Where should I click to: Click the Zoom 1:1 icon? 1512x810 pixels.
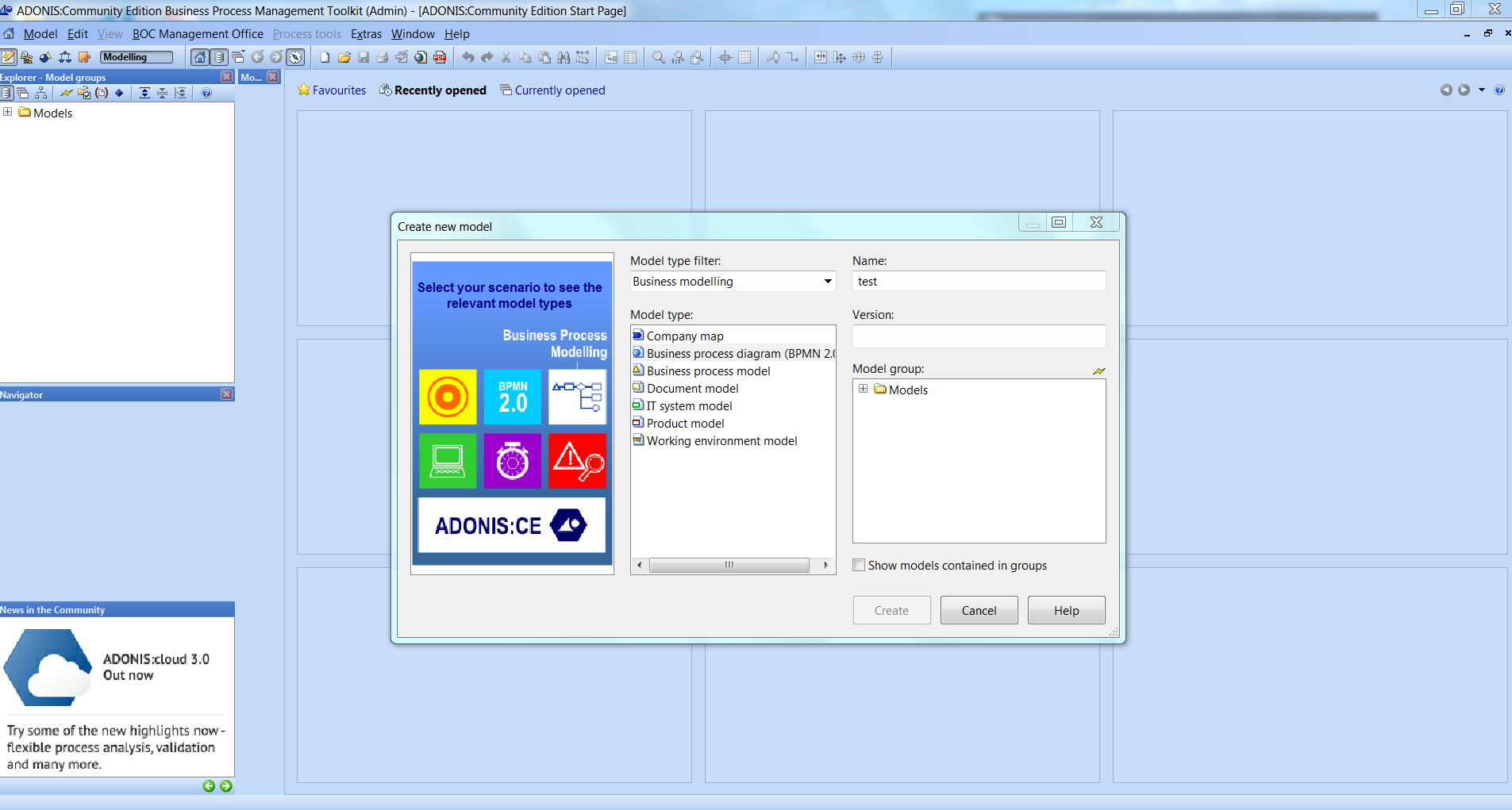pos(678,57)
